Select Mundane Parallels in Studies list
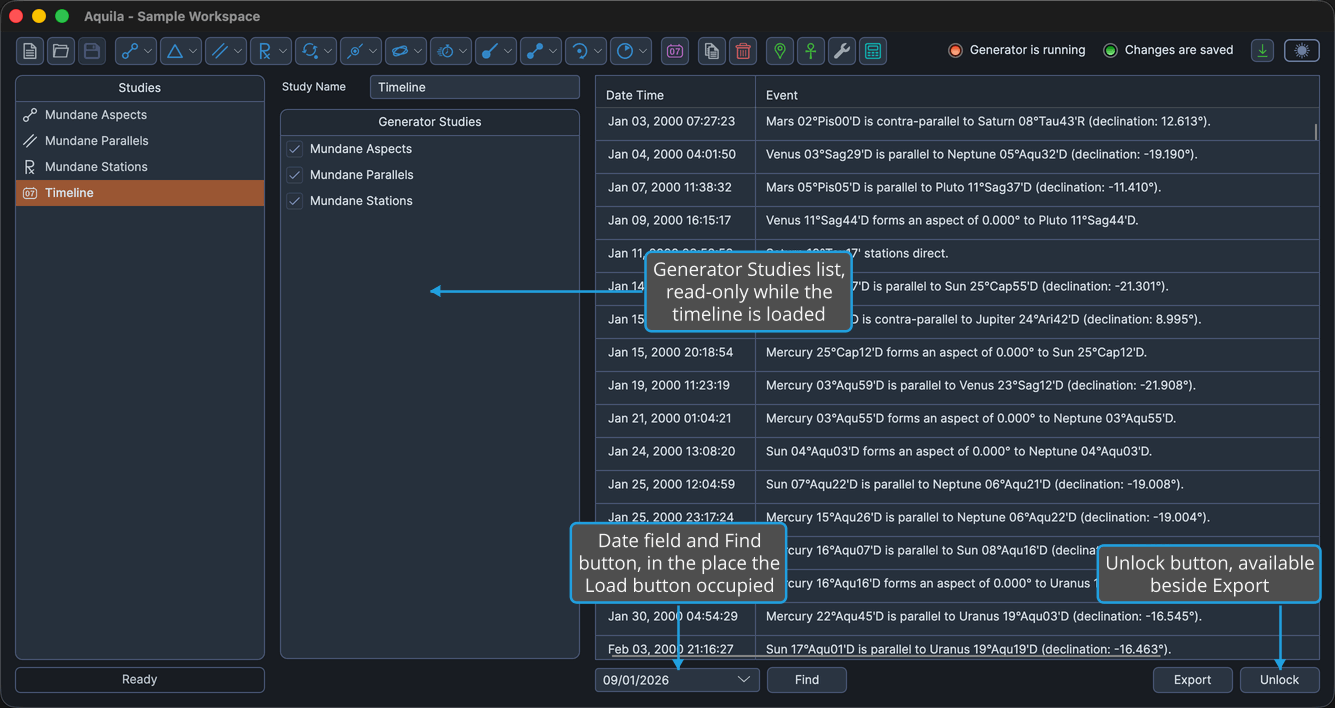Image resolution: width=1335 pixels, height=708 pixels. coord(140,141)
